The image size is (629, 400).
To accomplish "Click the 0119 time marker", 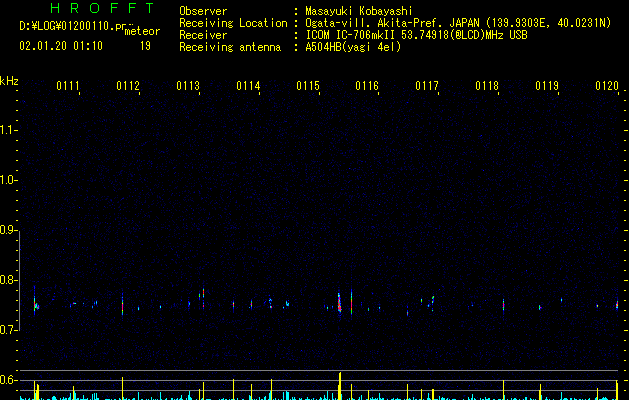I will (x=547, y=86).
